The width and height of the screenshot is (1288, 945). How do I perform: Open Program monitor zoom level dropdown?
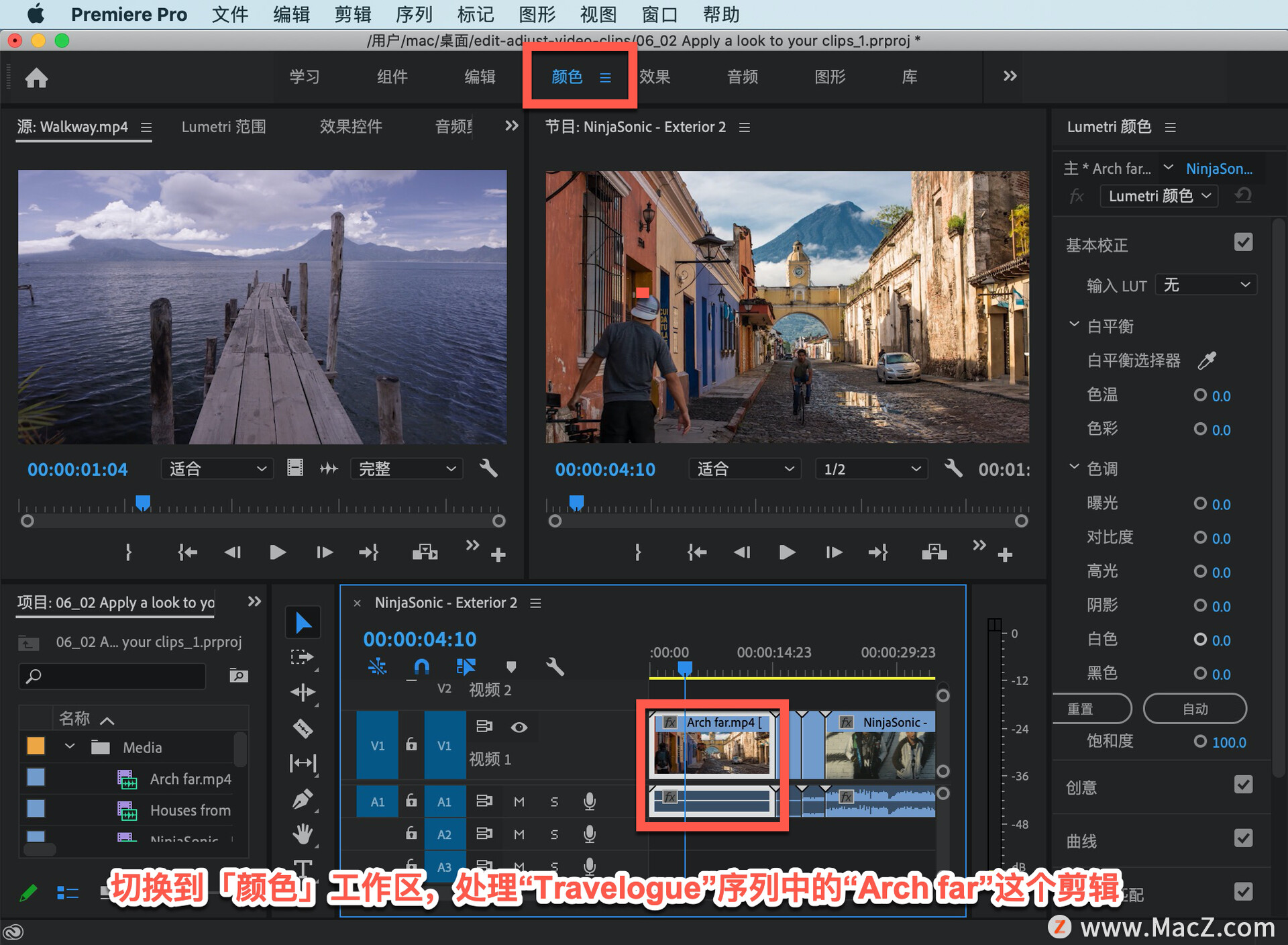[745, 468]
